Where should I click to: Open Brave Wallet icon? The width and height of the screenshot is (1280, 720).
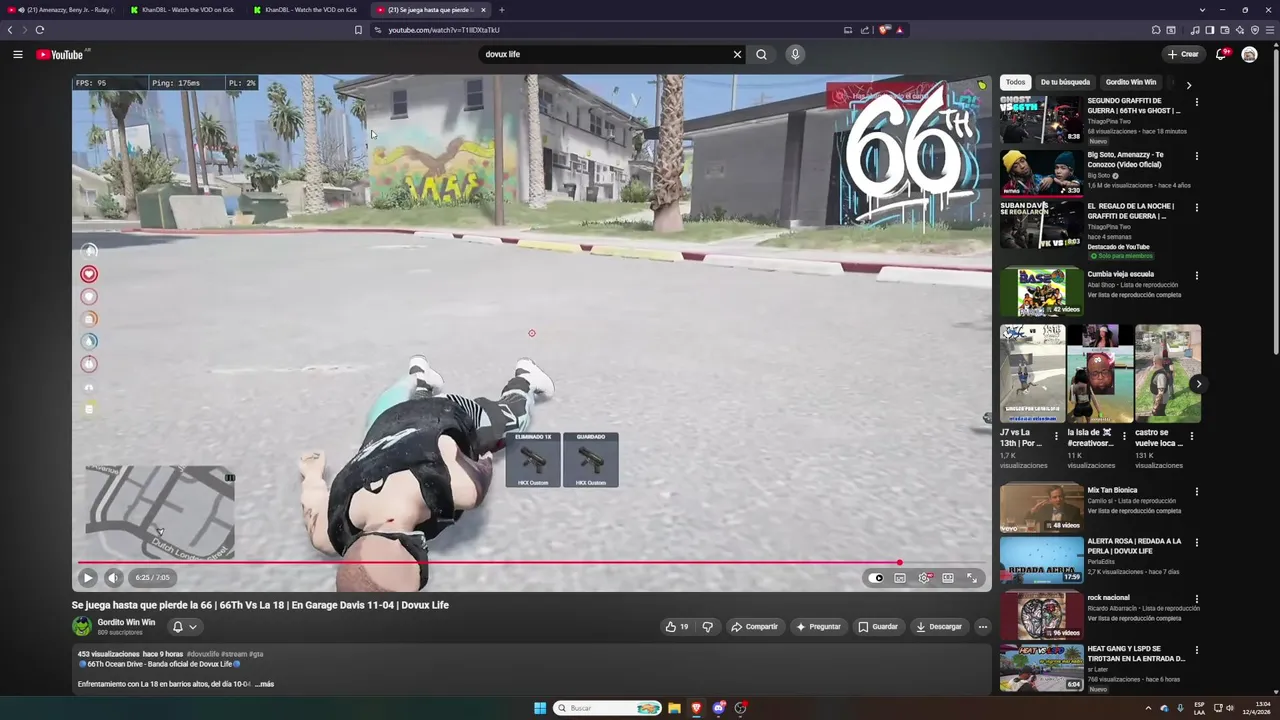(x=1225, y=30)
